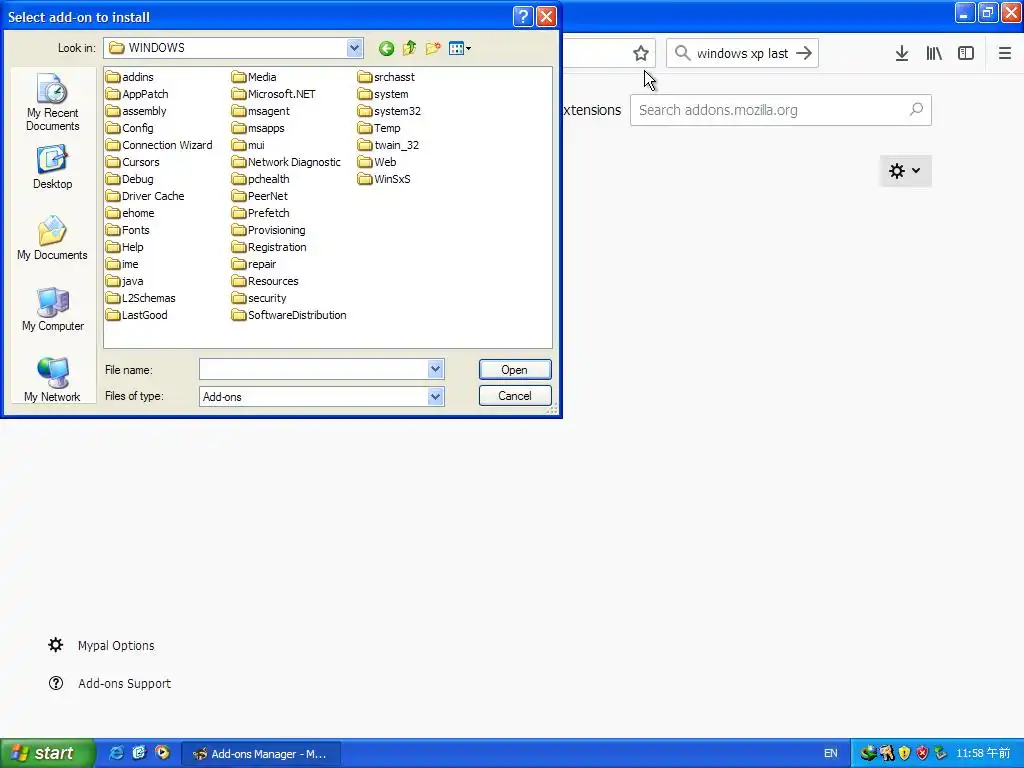Click the magnifier in addons search field
The width and height of the screenshot is (1024, 768).
(x=916, y=110)
